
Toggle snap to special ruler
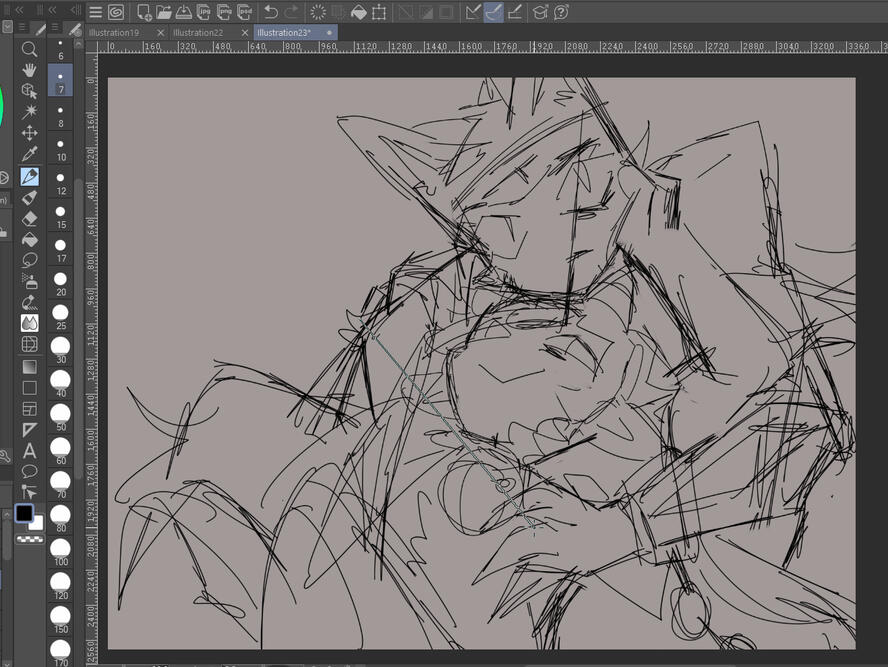(x=493, y=12)
